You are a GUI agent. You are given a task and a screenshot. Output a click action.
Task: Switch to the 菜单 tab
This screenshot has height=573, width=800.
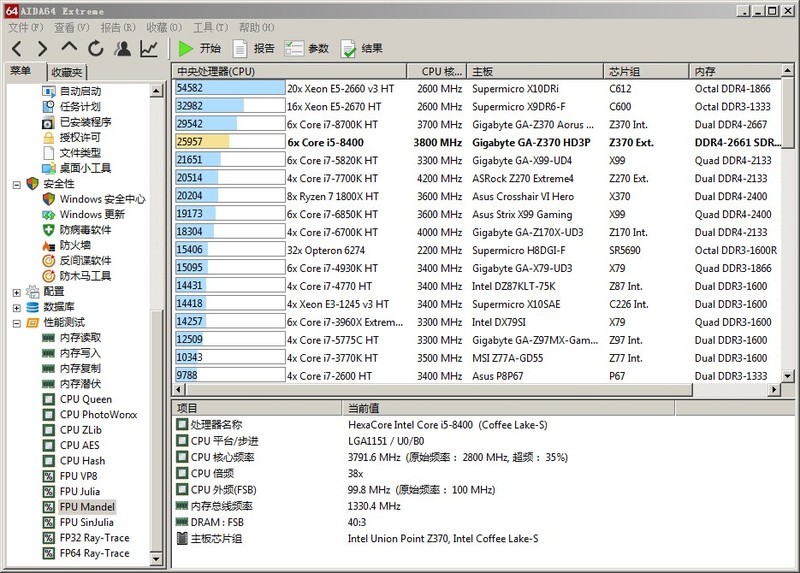[x=20, y=71]
